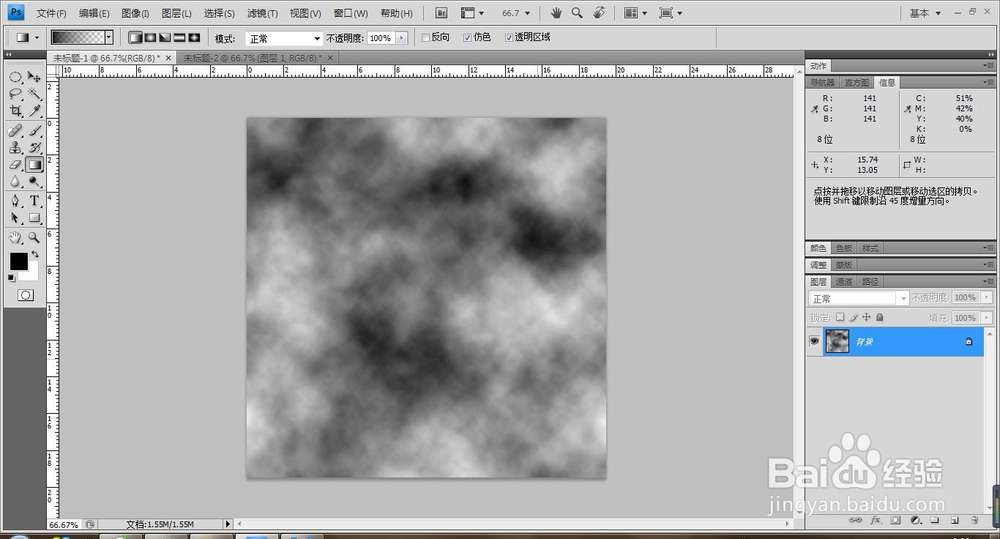This screenshot has width=1000, height=539.
Task: Open the 图像(I) menu
Action: 135,13
